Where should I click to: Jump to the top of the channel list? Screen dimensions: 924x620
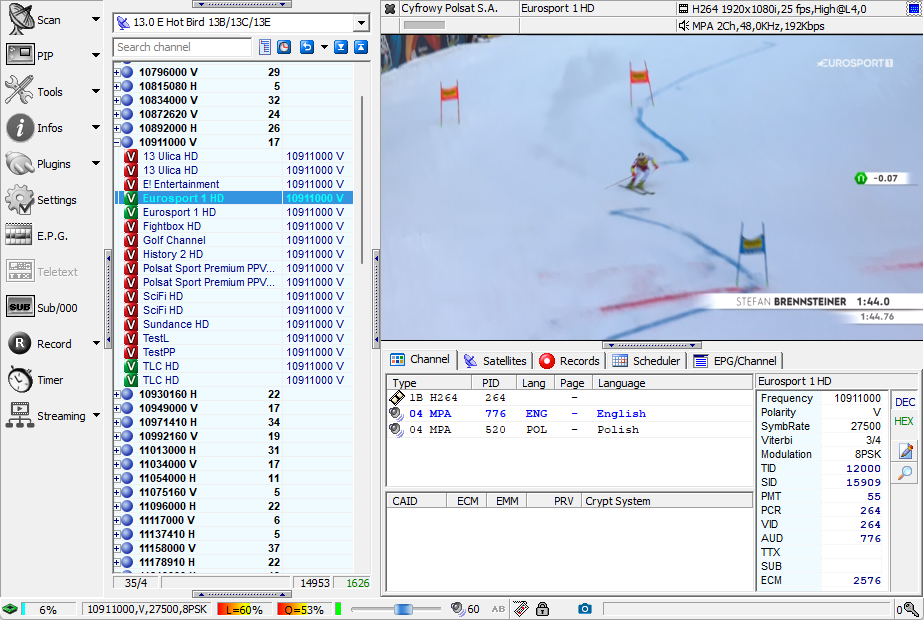coord(361,47)
